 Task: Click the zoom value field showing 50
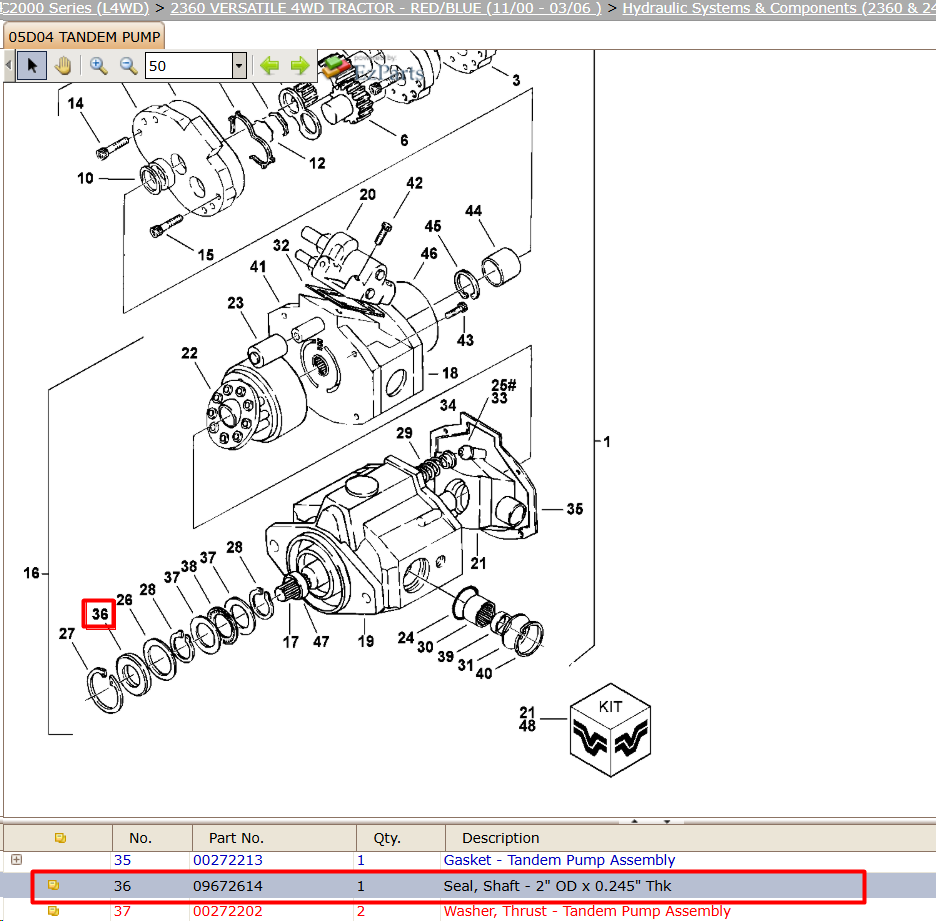189,66
